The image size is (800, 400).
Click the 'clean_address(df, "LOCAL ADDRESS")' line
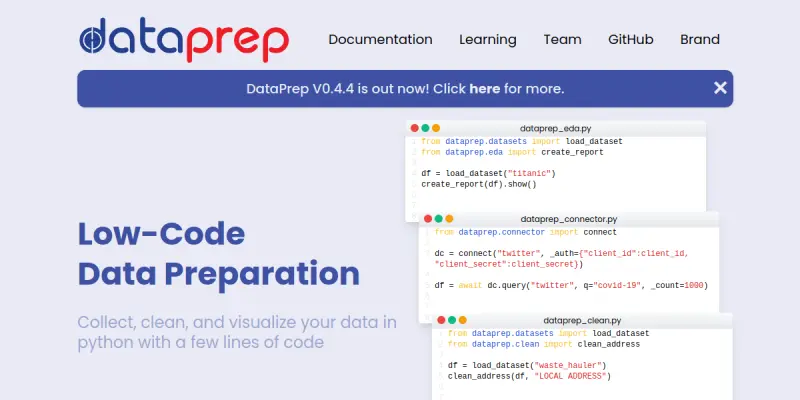tap(530, 377)
